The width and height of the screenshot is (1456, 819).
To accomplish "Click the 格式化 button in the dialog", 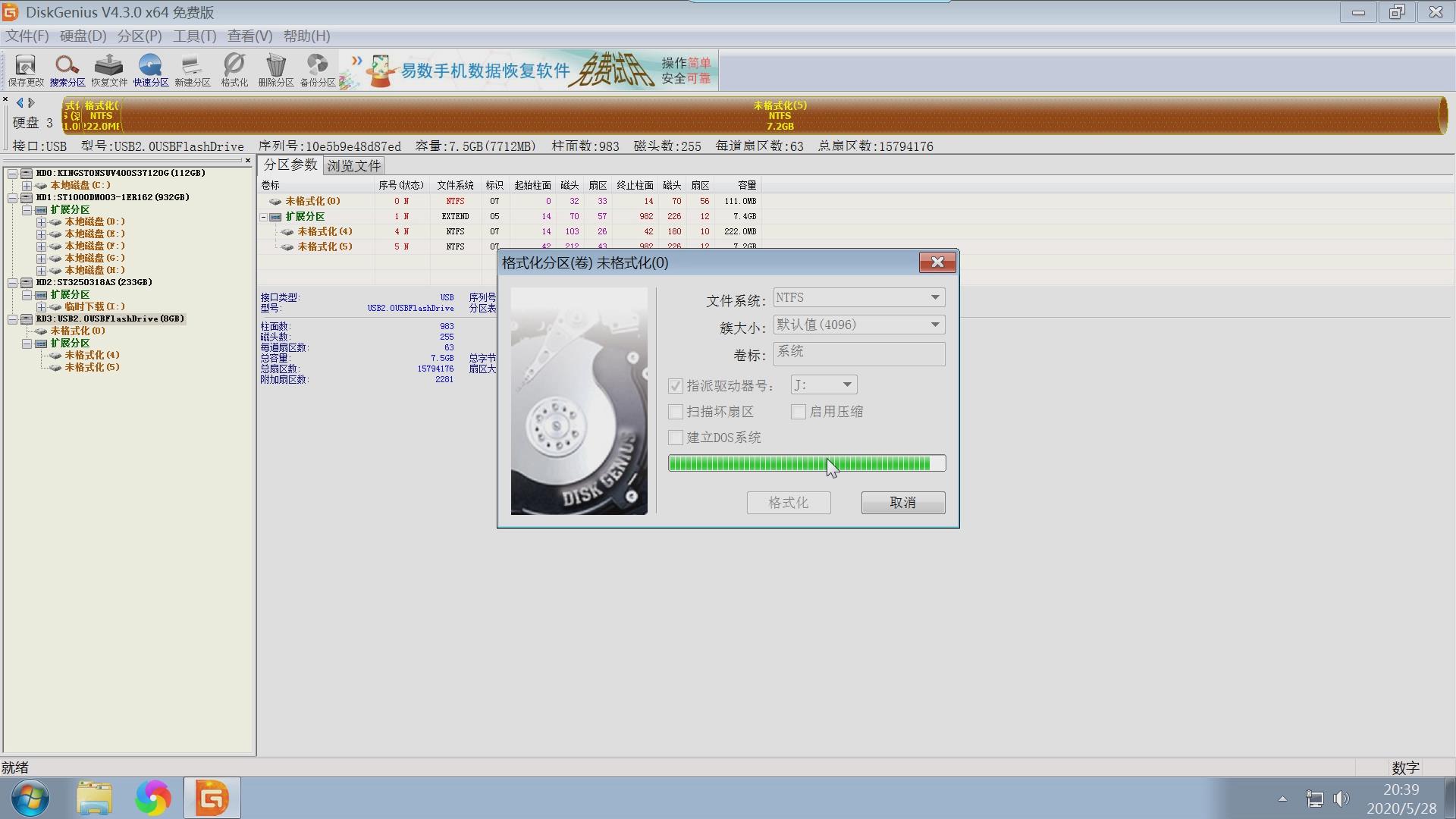I will pyautogui.click(x=789, y=502).
